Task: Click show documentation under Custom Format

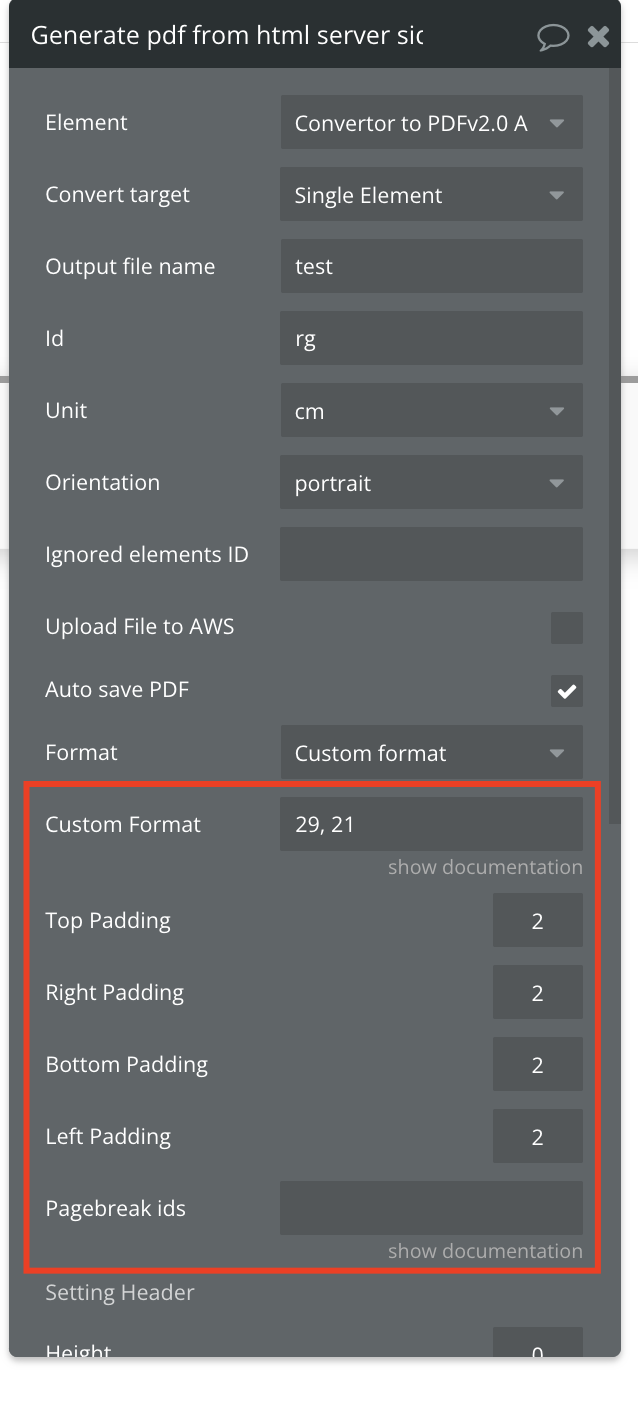Action: [x=485, y=867]
